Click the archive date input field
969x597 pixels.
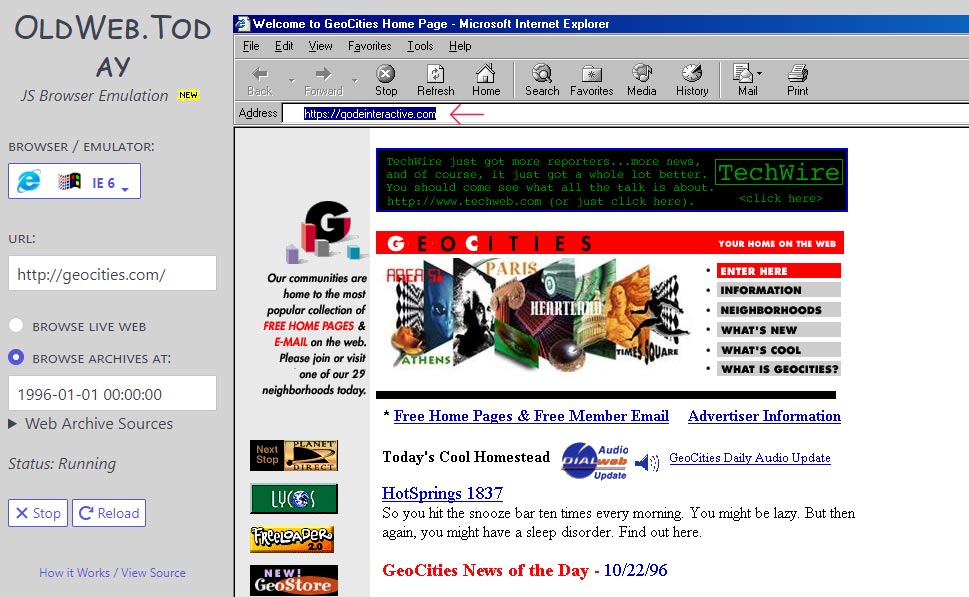tap(112, 393)
